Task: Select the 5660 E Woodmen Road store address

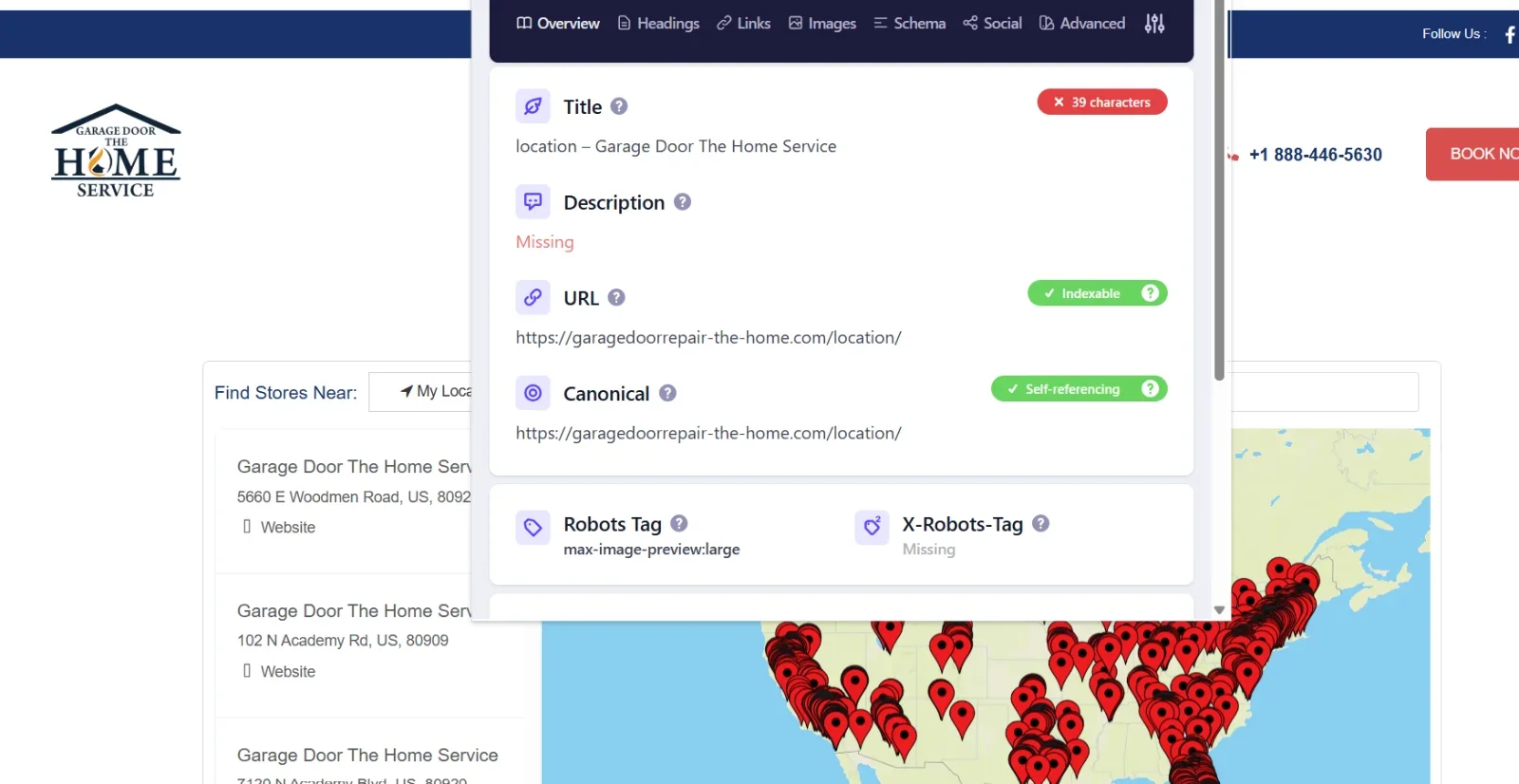Action: coord(354,496)
